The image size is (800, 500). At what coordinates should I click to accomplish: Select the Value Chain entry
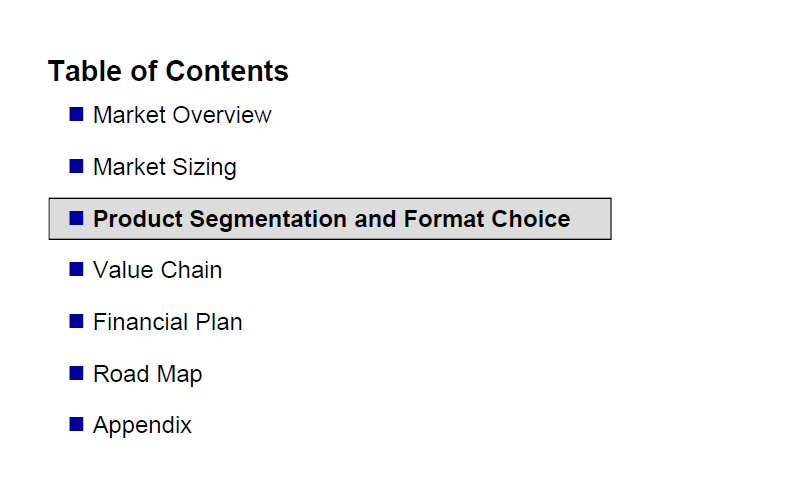(158, 270)
